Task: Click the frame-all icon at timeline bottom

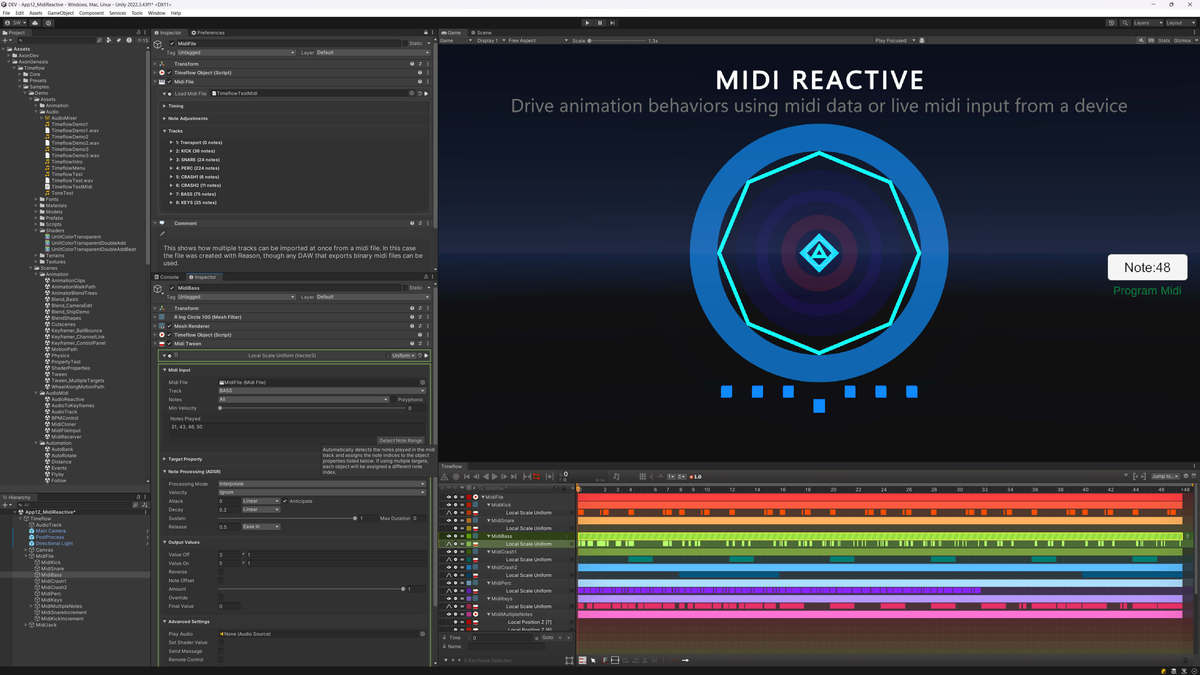Action: point(569,660)
